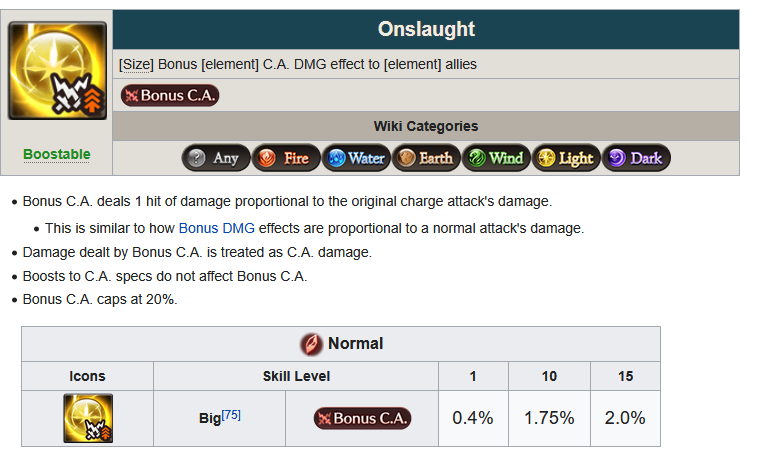Screen dimensions: 759x455
Task: Click the 2.0% value at level 15
Action: [x=625, y=418]
